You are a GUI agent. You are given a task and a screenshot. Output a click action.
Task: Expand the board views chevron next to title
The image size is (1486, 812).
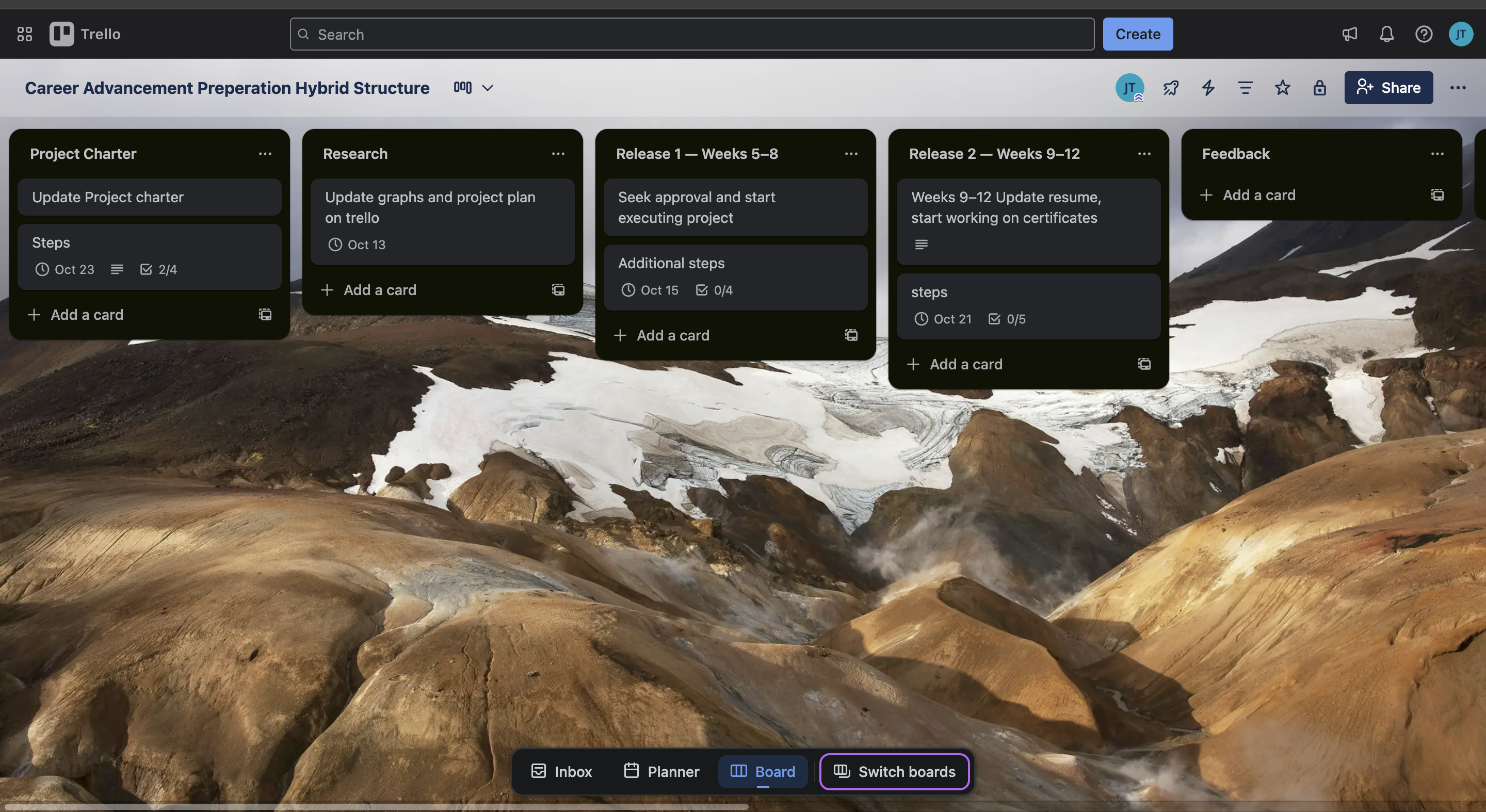(x=488, y=88)
